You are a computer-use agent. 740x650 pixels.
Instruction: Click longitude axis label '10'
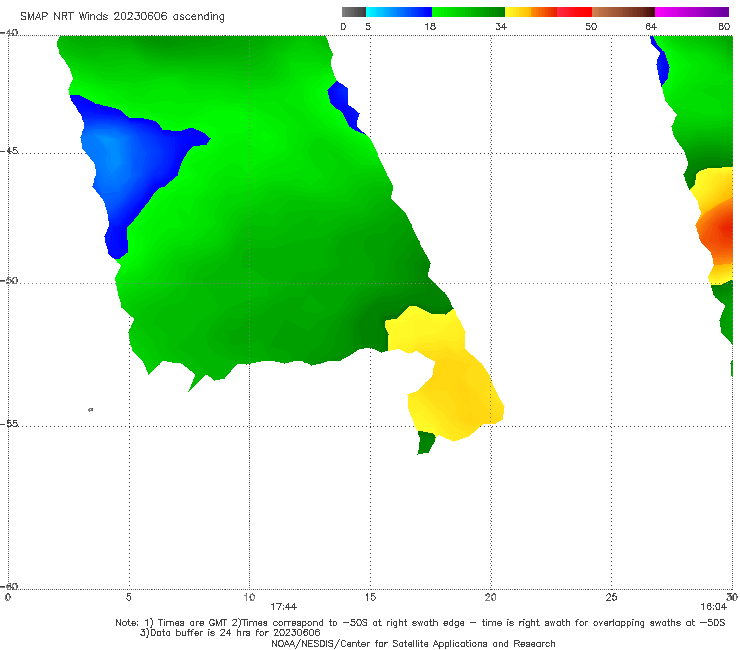pos(249,598)
